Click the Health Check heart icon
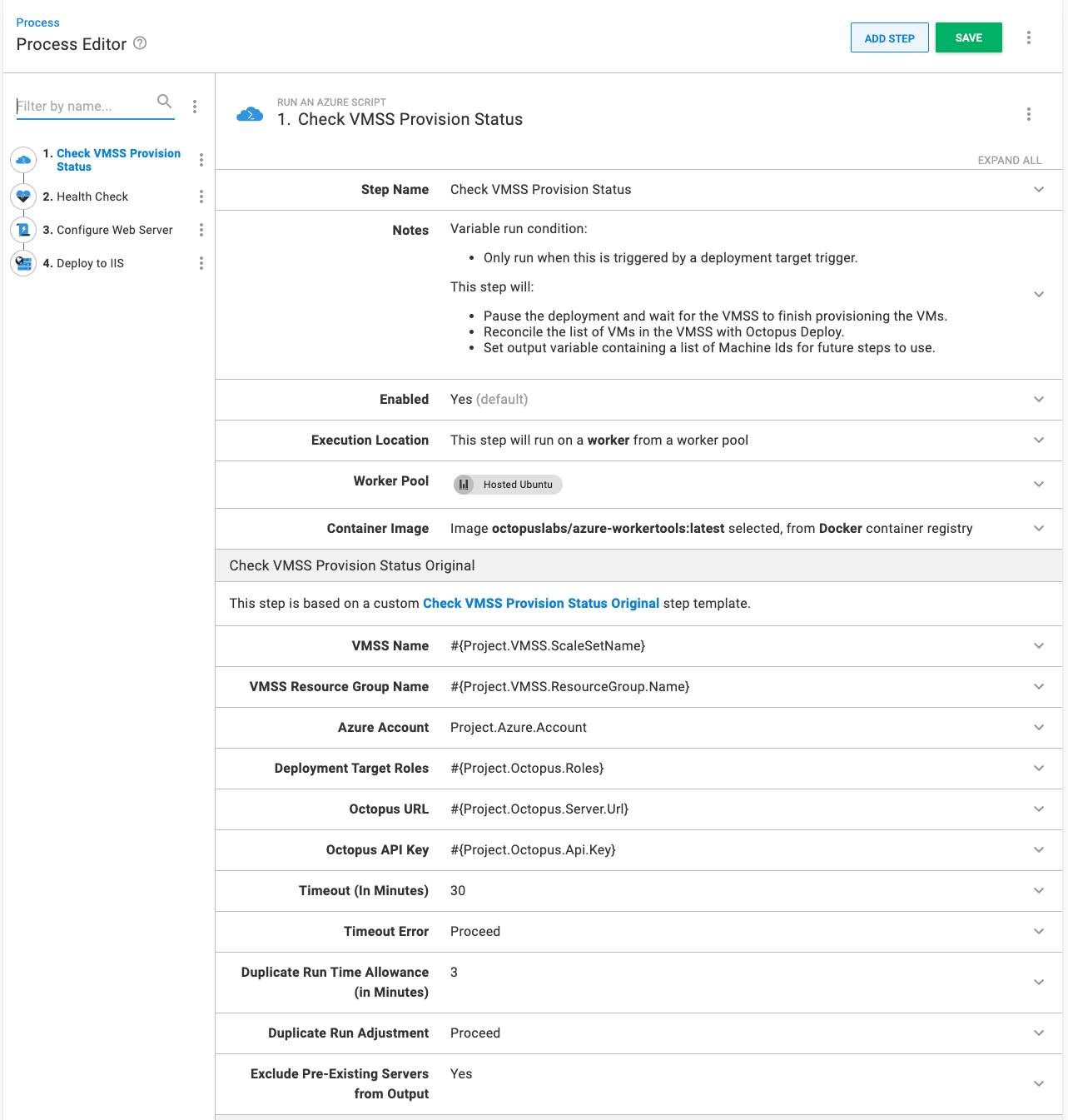The height and width of the screenshot is (1120, 1068). tap(22, 197)
